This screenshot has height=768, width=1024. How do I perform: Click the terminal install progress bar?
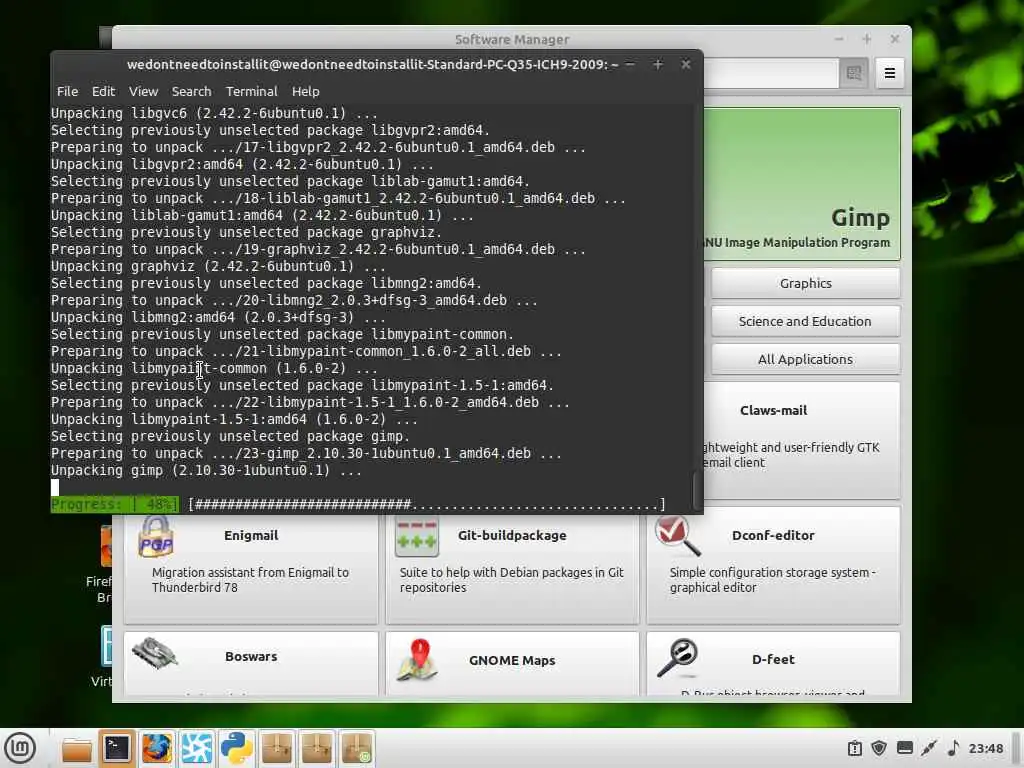pyautogui.click(x=426, y=504)
